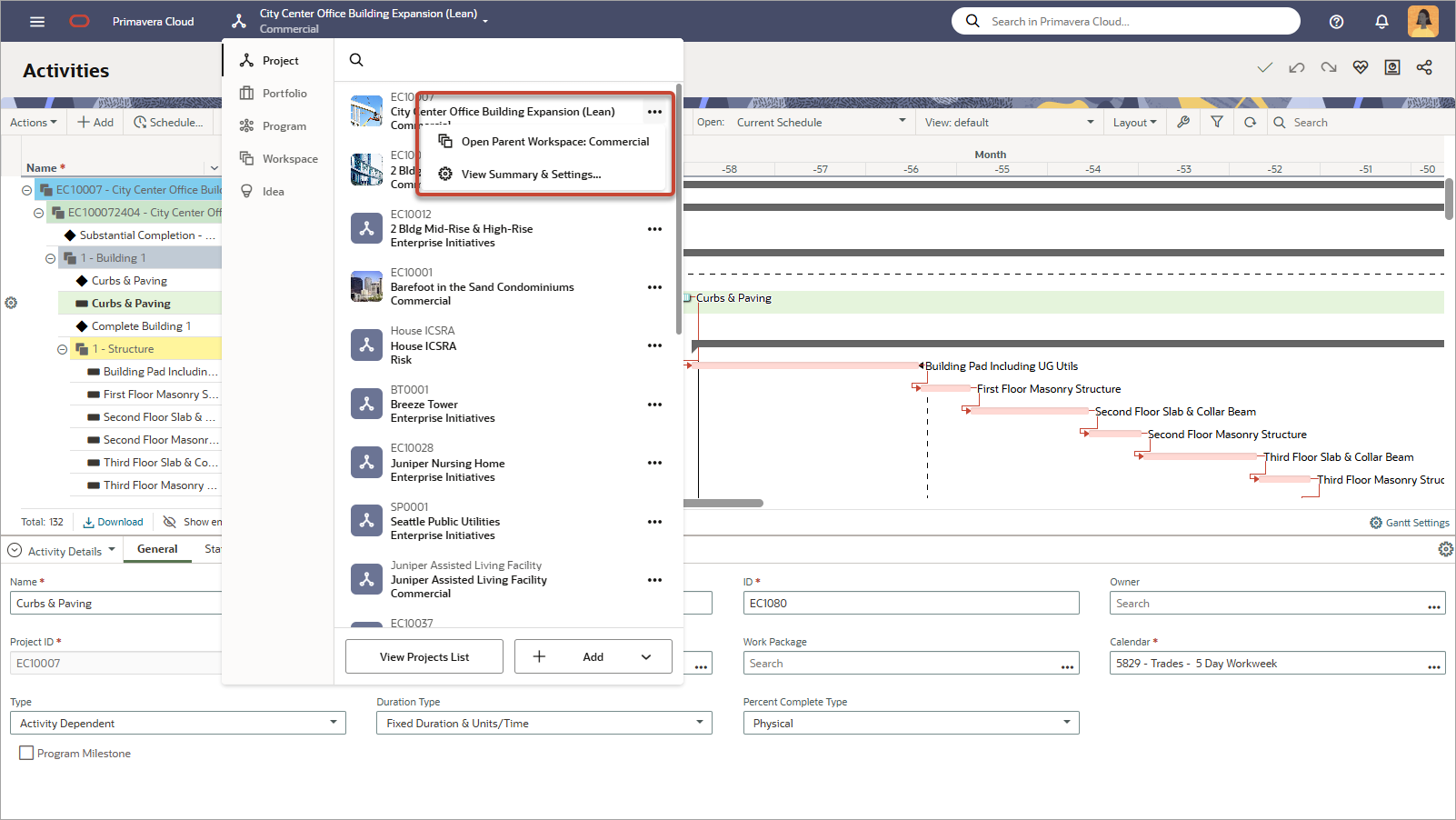Screen dimensions: 1456x820
Task: Open more options for Breeze Tower
Action: (x=654, y=405)
